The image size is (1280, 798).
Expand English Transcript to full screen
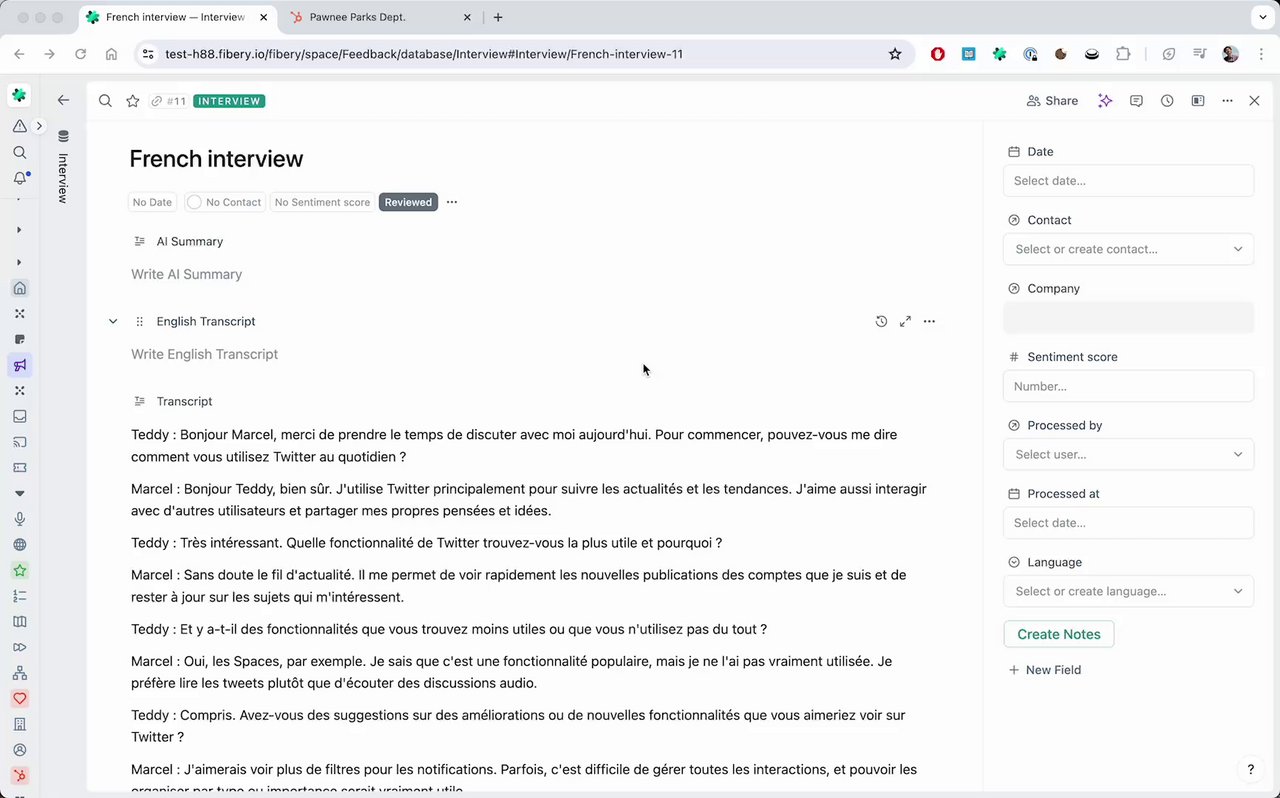905,321
